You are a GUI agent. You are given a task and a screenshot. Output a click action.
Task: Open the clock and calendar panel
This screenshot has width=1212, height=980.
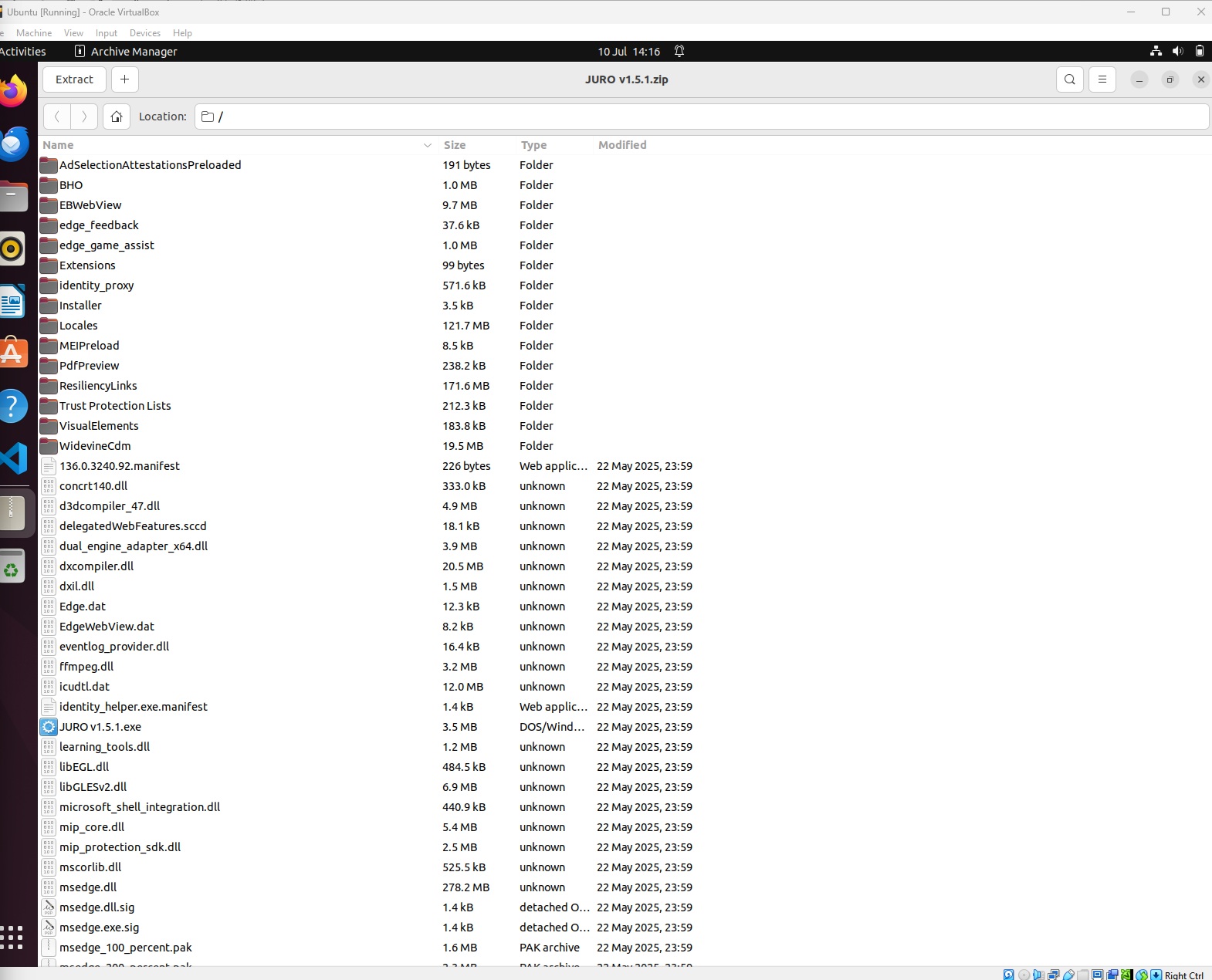pyautogui.click(x=628, y=52)
